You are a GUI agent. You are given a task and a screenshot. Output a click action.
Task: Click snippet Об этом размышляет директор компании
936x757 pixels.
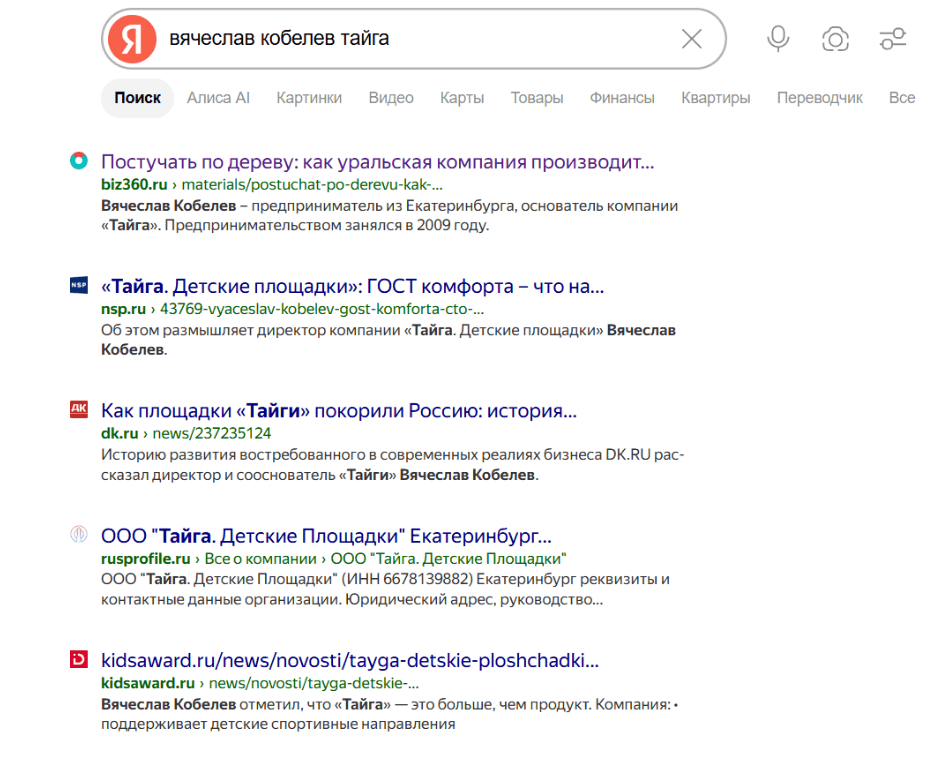coord(388,340)
